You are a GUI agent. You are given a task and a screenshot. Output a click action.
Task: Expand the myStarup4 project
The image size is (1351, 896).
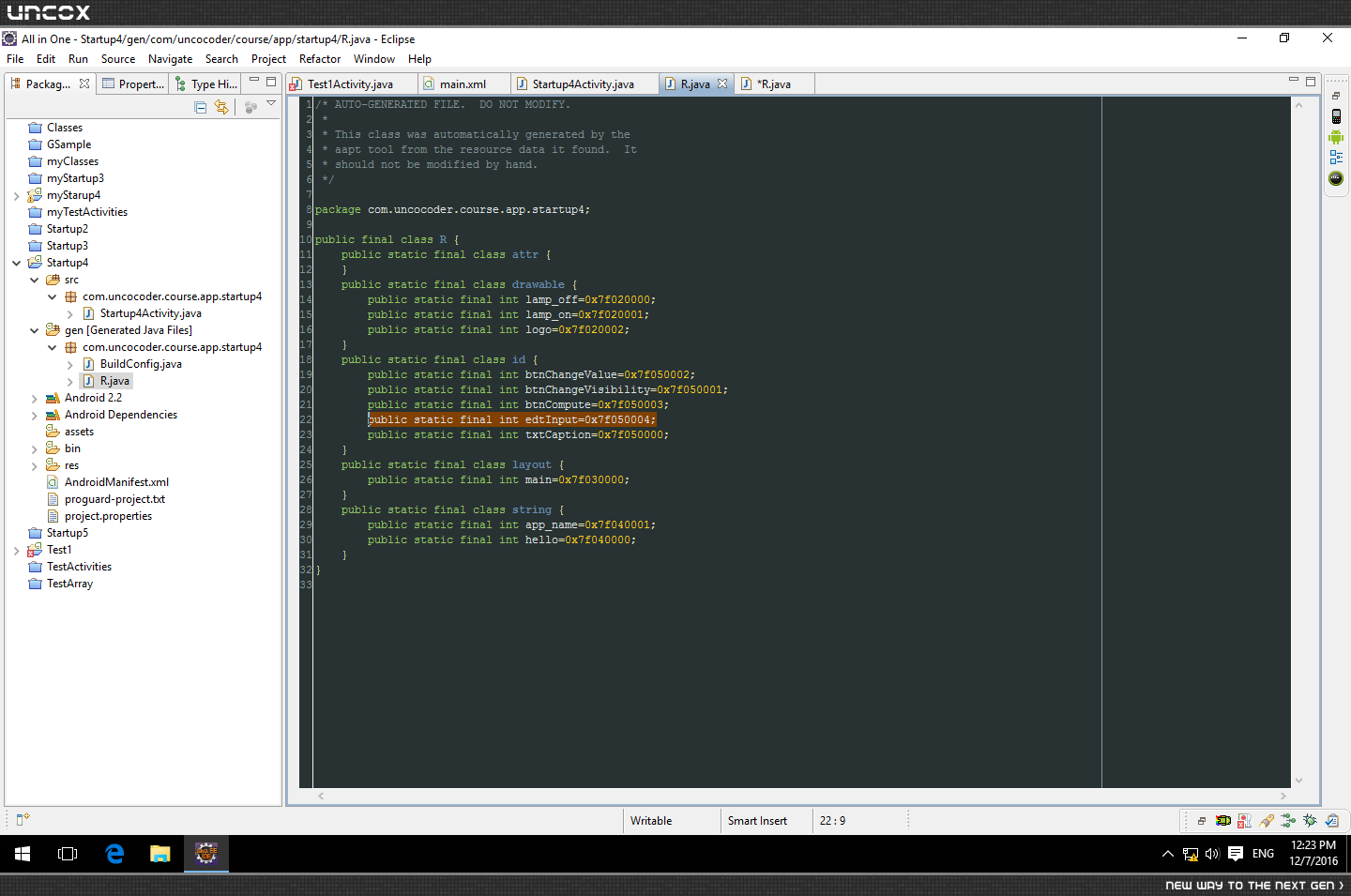point(16,196)
